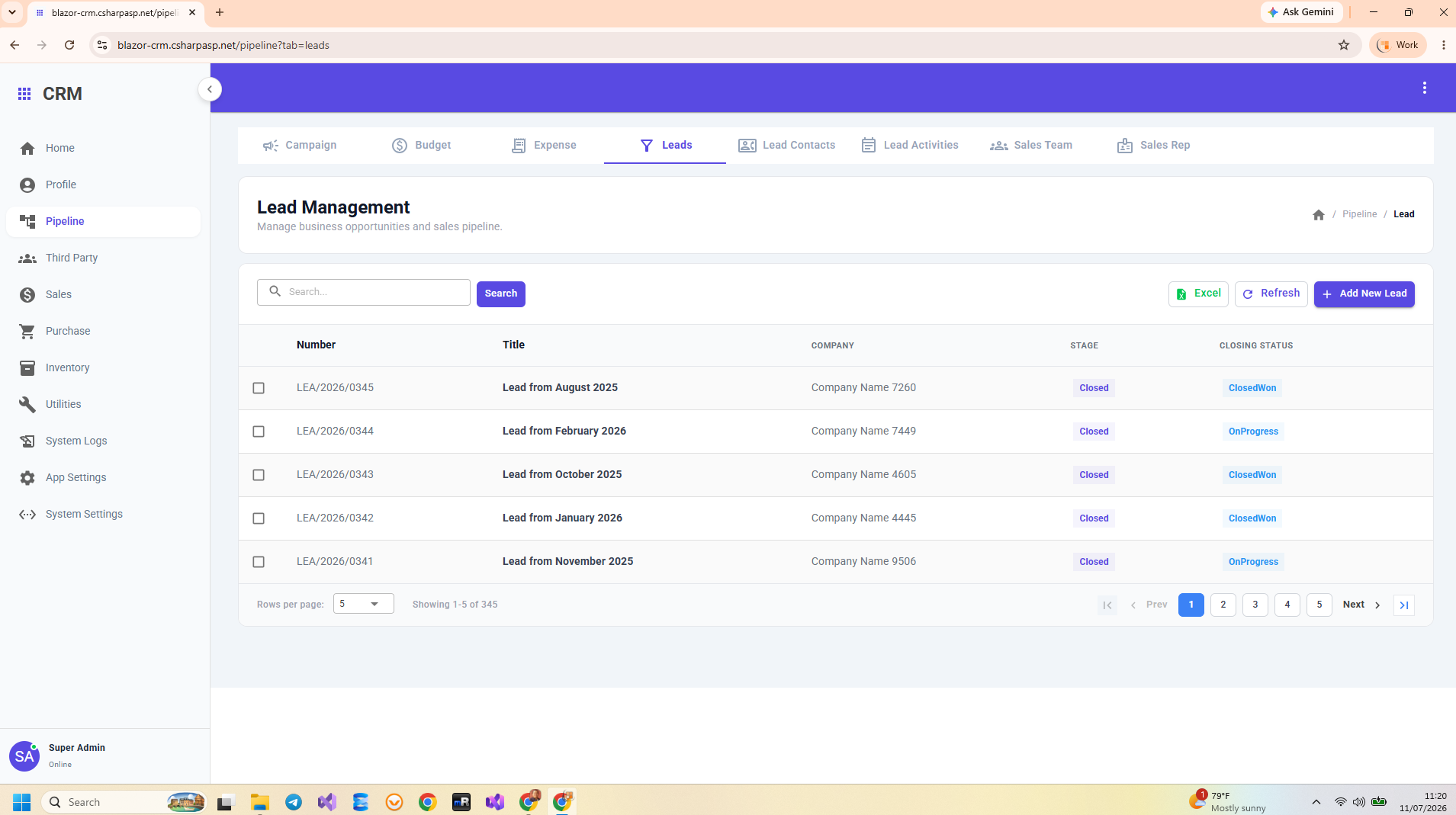
Task: Click the Super Admin avatar
Action: (24, 756)
